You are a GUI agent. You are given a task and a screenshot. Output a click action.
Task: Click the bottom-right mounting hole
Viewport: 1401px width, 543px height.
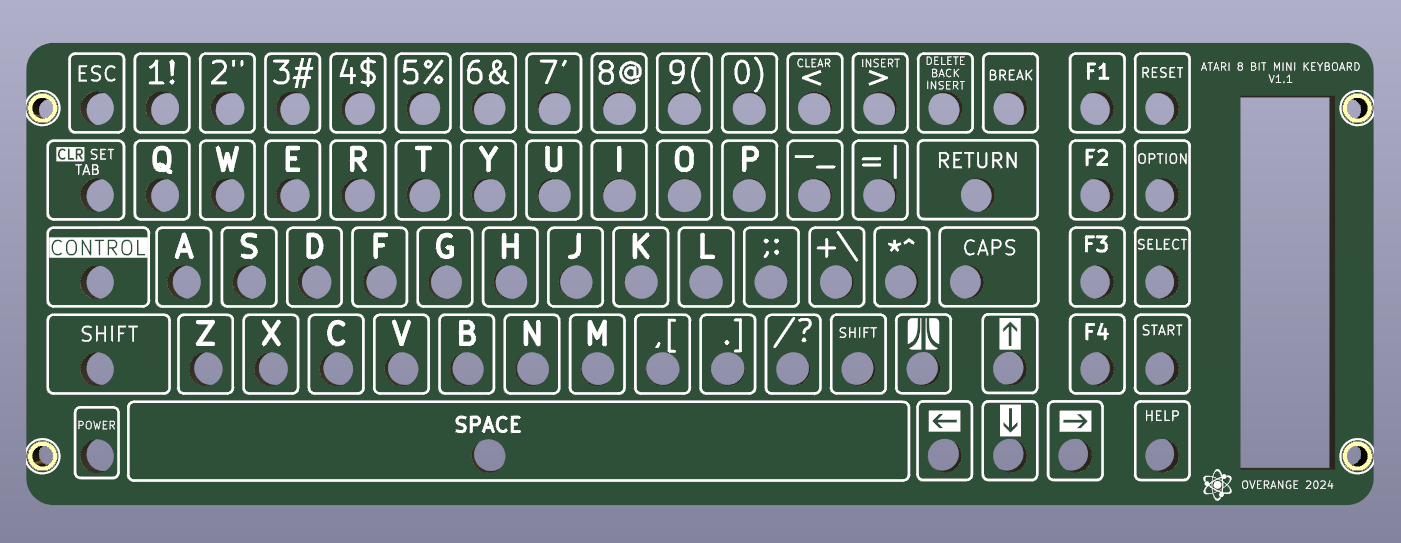(1356, 456)
